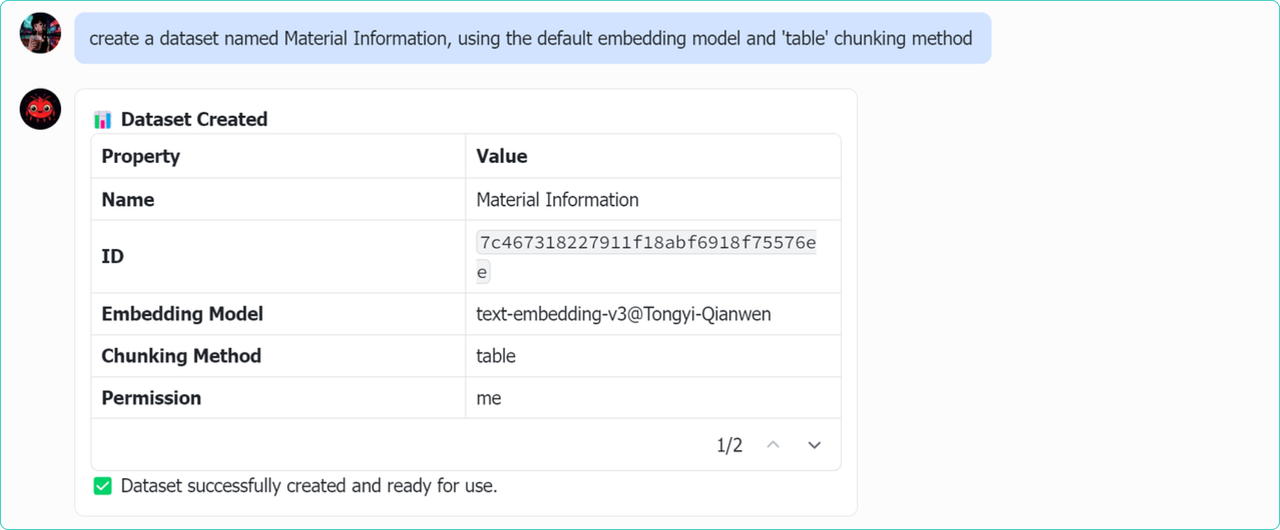This screenshot has width=1280, height=530.
Task: Click the Property column header
Action: 141,156
